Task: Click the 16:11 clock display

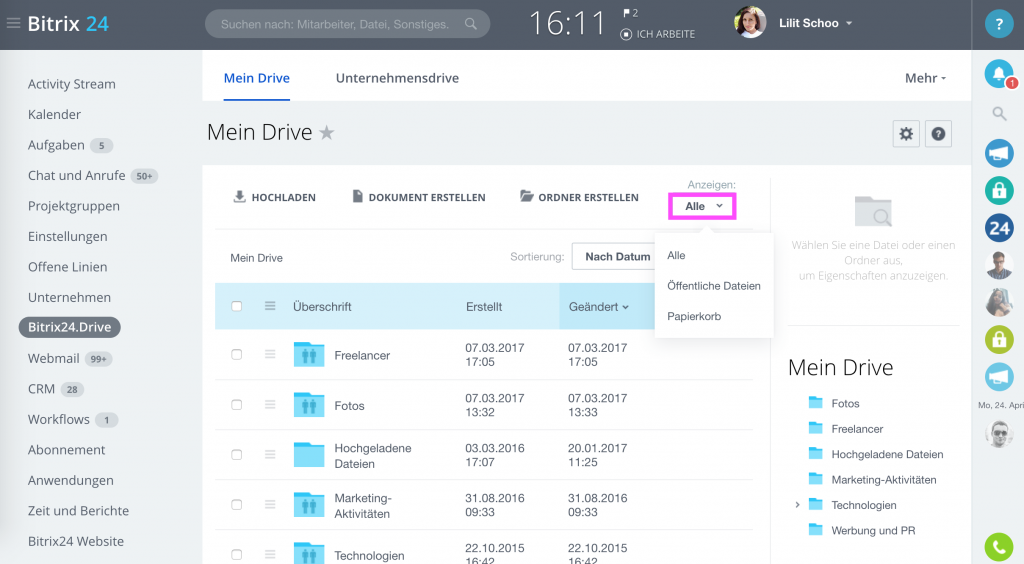Action: [x=567, y=24]
